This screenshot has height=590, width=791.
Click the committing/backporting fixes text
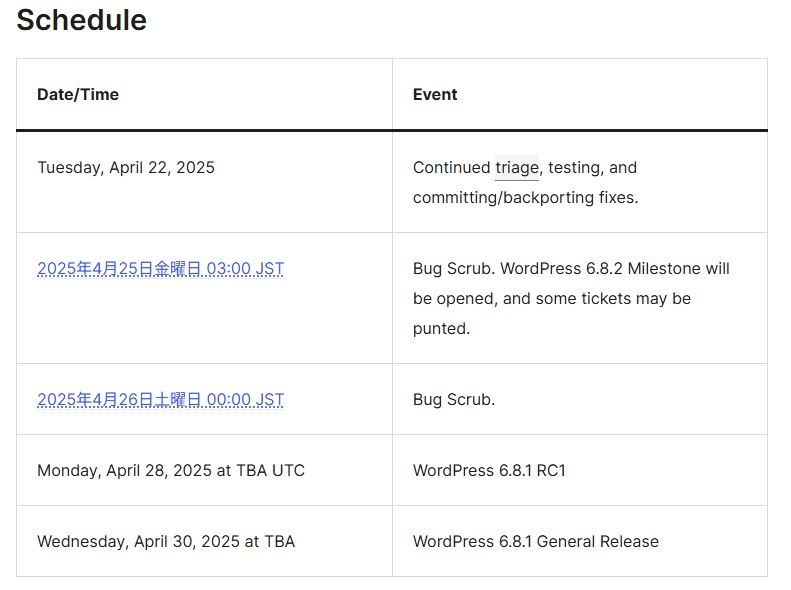(526, 197)
